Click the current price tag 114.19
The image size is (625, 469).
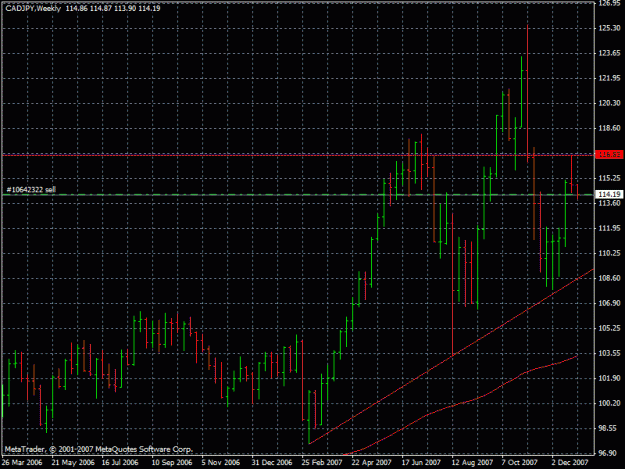(x=609, y=194)
